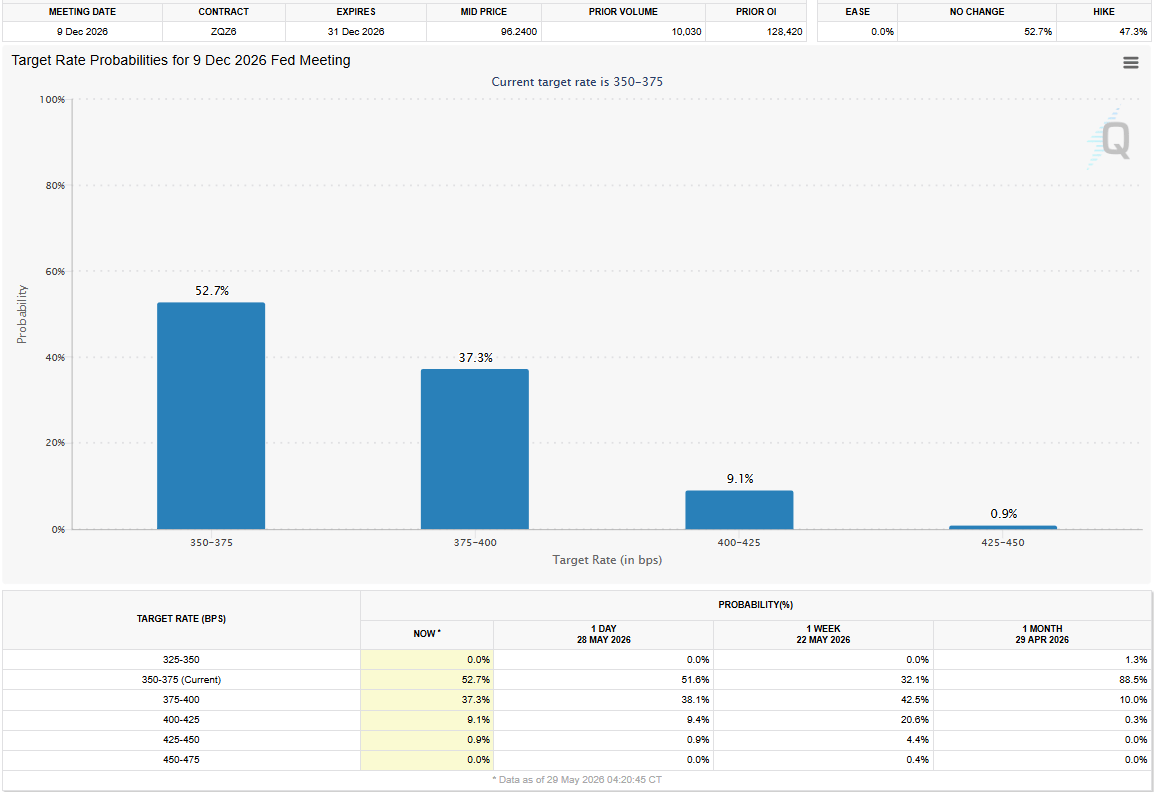The image size is (1154, 792).
Task: Click the hike probability 47.3%
Action: [x=1133, y=32]
